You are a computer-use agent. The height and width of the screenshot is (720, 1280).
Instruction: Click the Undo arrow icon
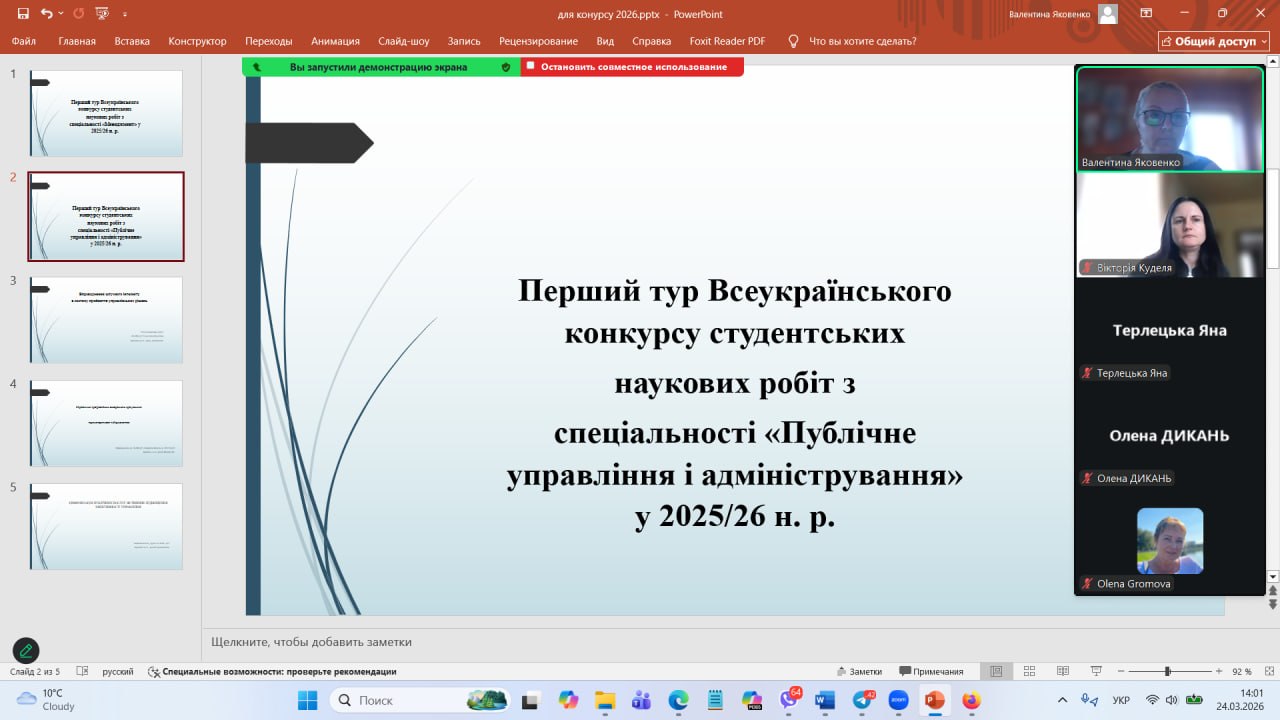tap(46, 14)
